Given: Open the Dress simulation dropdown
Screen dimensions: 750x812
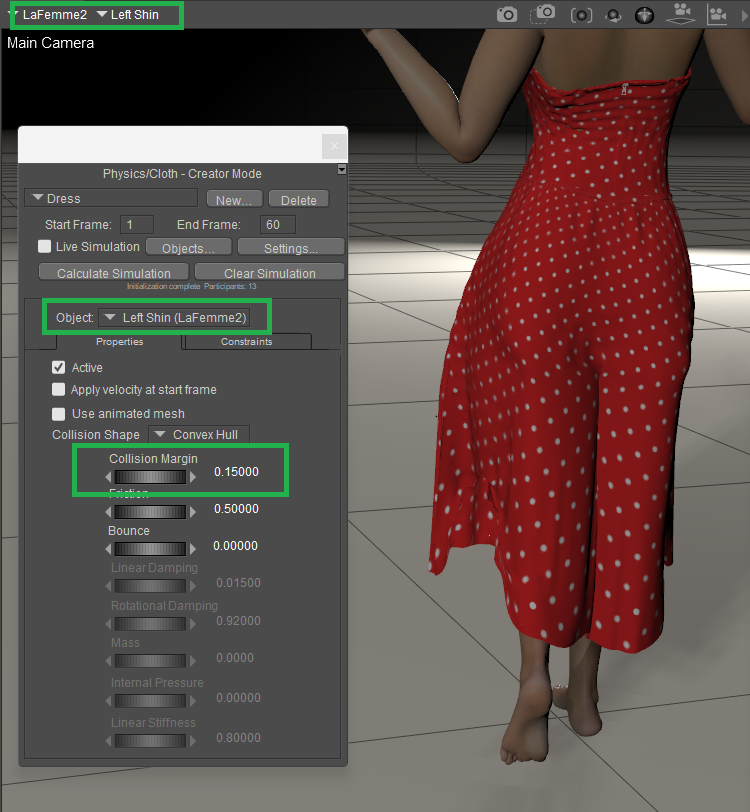Looking at the screenshot, I should click(x=112, y=199).
